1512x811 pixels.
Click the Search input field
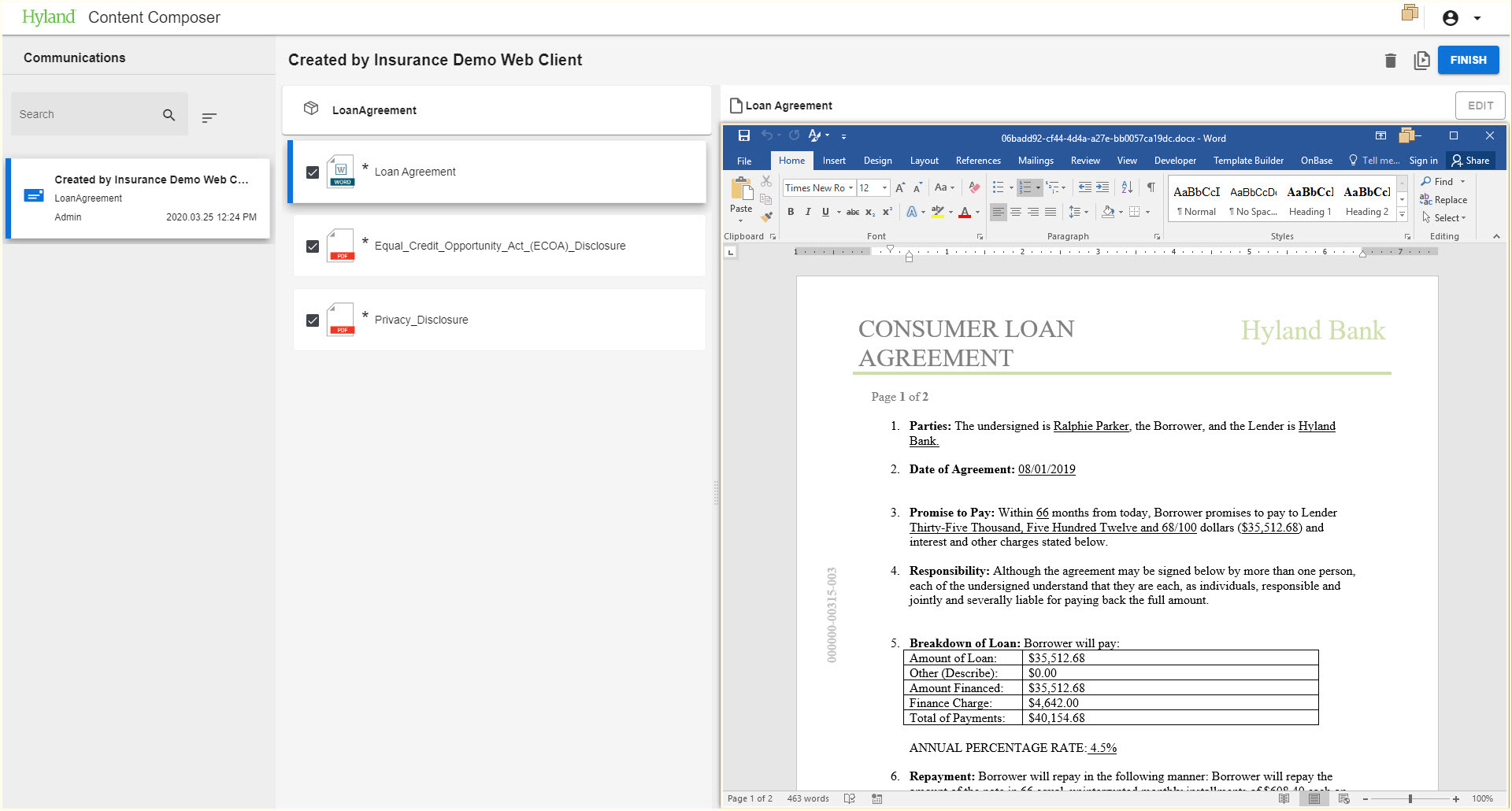click(x=87, y=114)
